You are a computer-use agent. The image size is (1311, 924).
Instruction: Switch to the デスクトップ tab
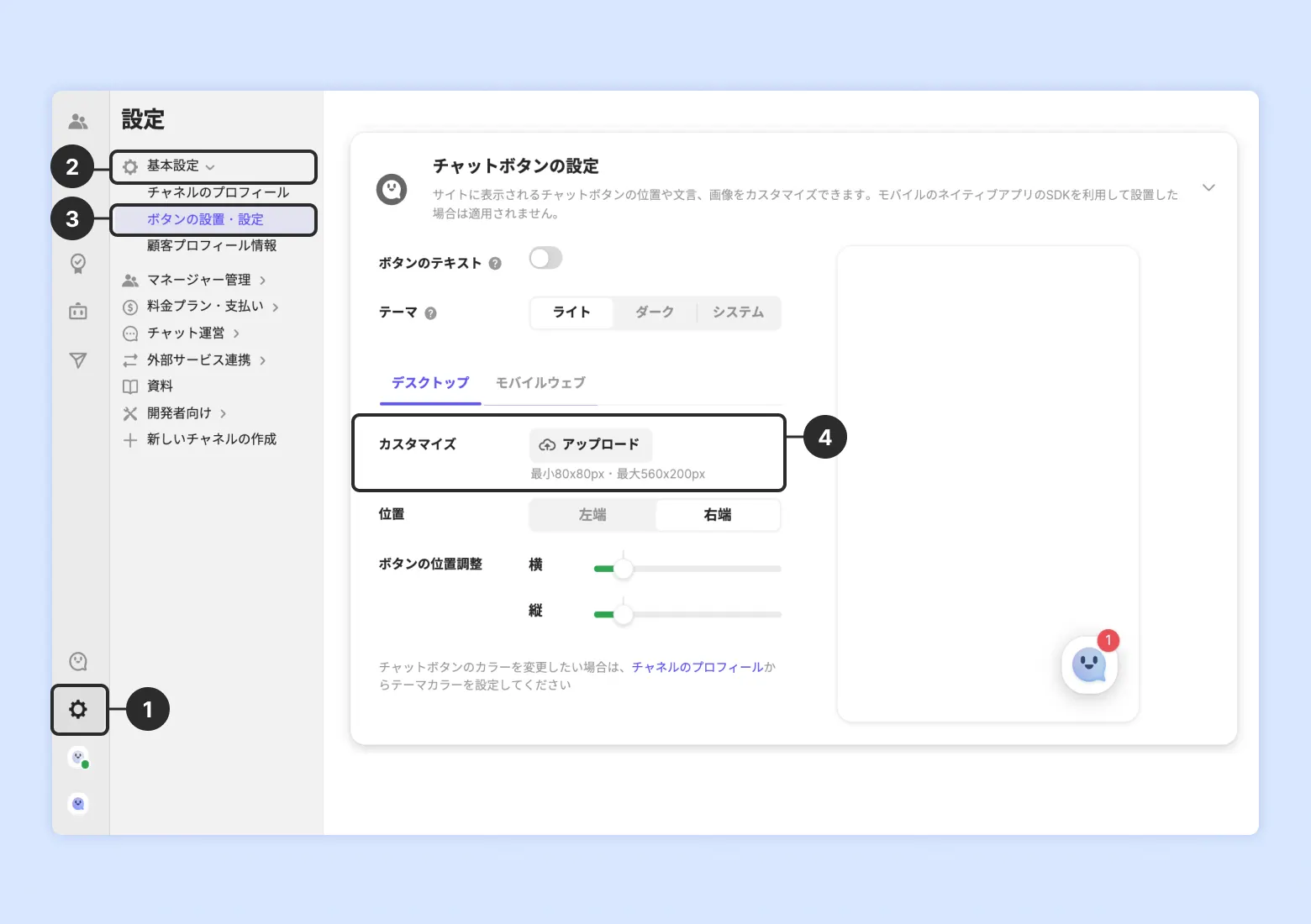pos(430,383)
